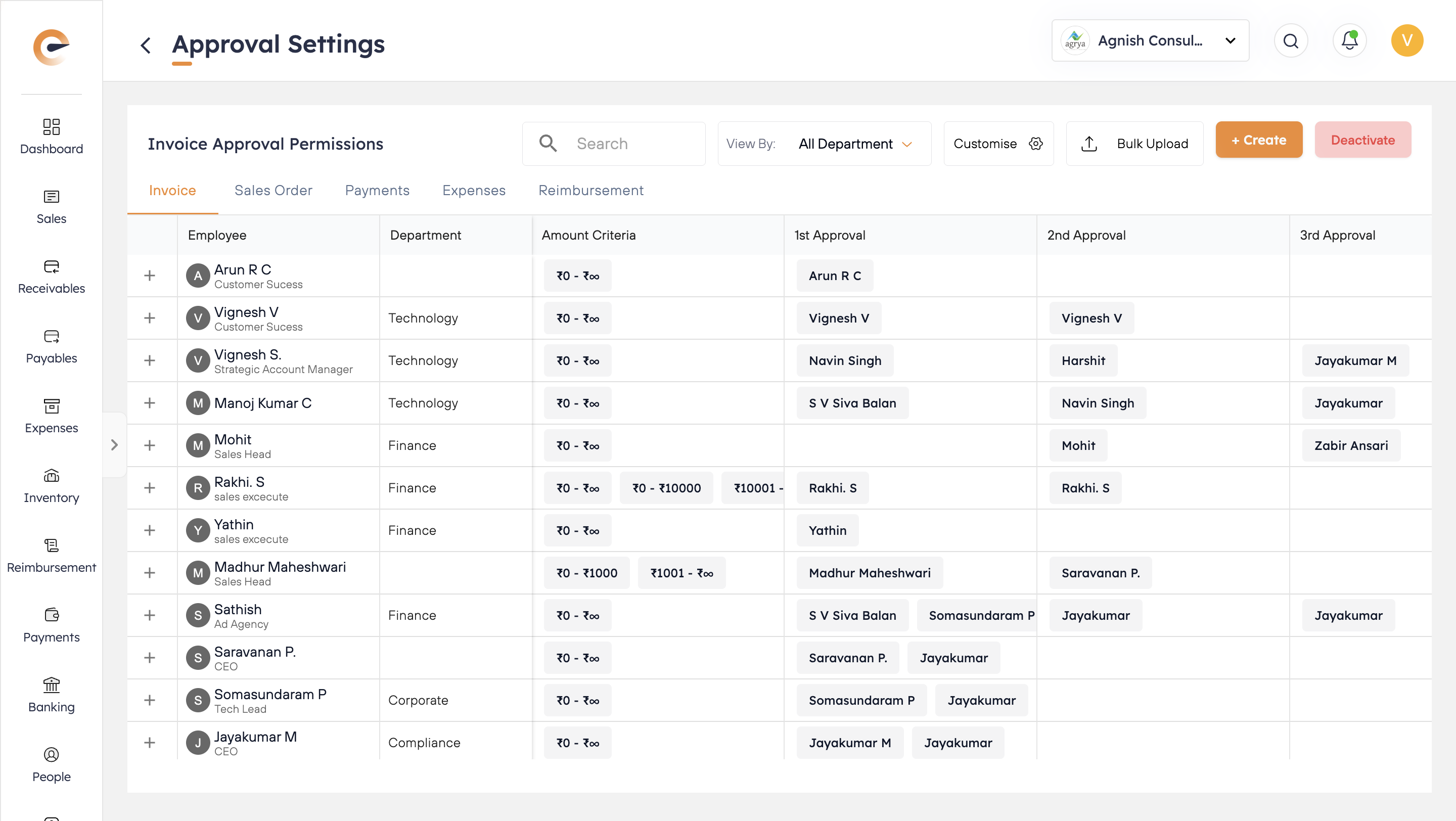Open the Agnish Consul company selector
This screenshot has height=821, width=1456.
[1150, 40]
